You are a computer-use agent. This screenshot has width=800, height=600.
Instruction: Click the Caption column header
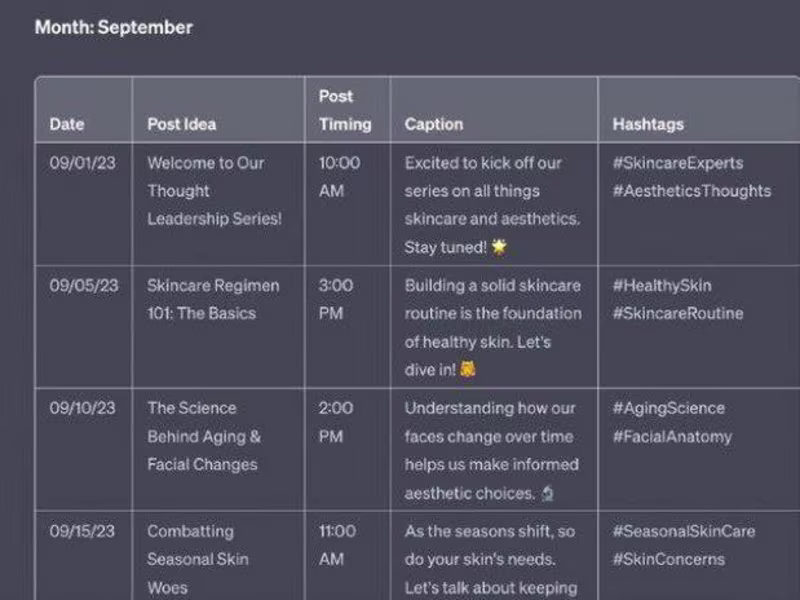tap(434, 124)
